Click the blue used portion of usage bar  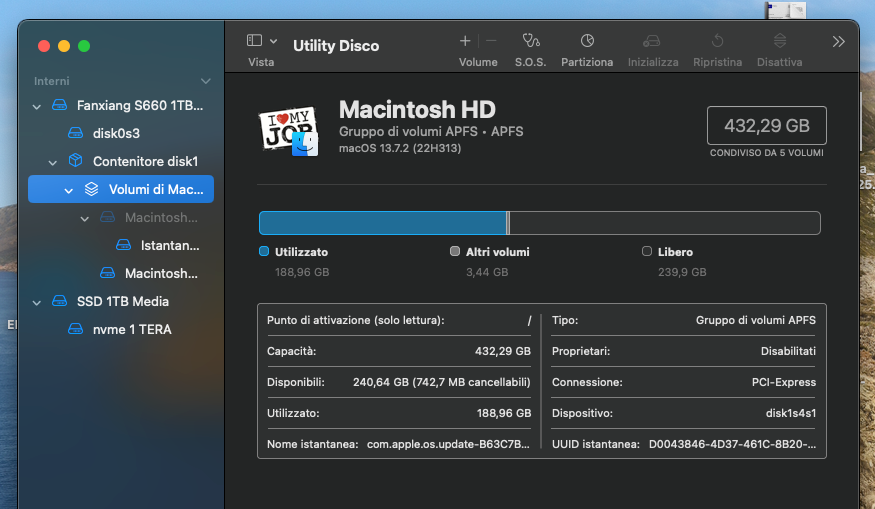[x=383, y=223]
